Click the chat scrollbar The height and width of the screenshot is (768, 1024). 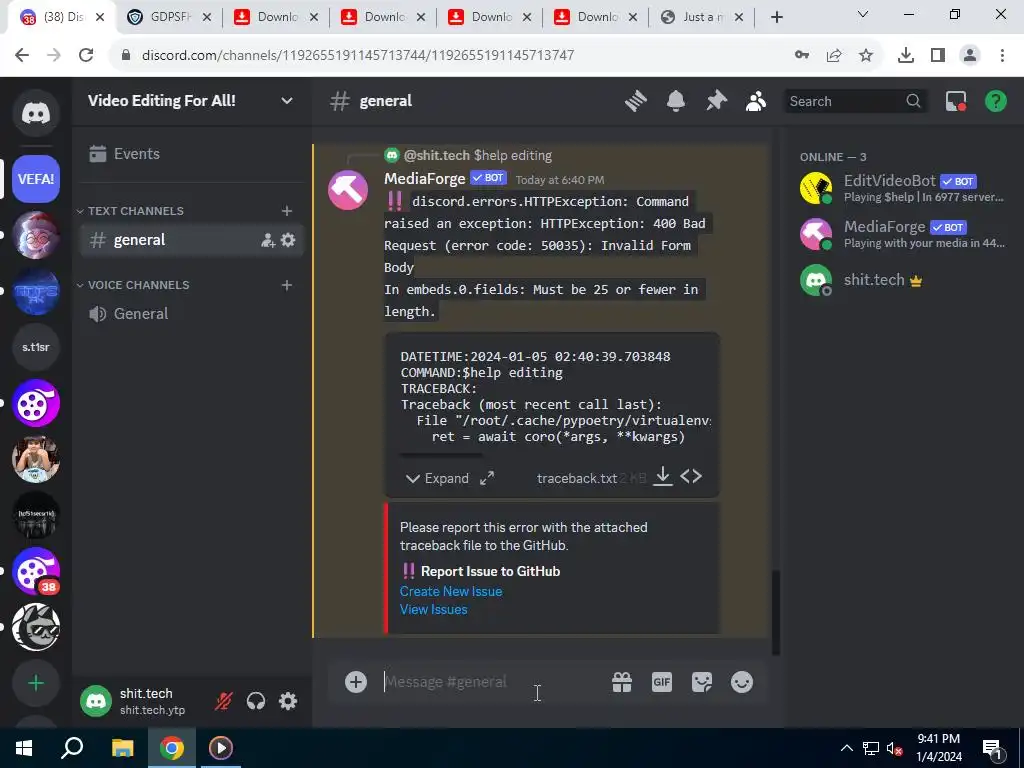click(x=776, y=611)
